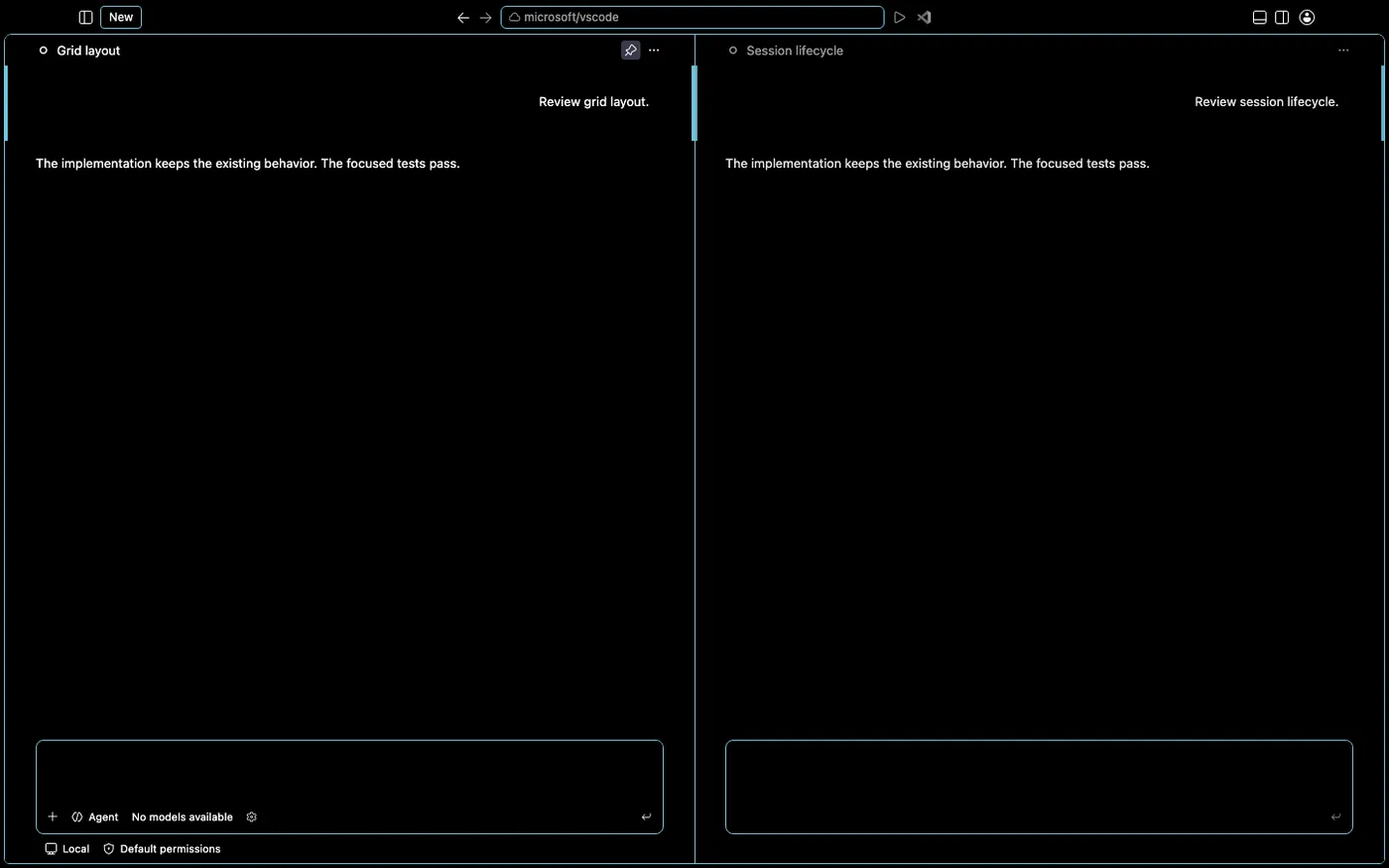Open more actions for Grid layout
Image resolution: width=1389 pixels, height=868 pixels.
pos(654,51)
